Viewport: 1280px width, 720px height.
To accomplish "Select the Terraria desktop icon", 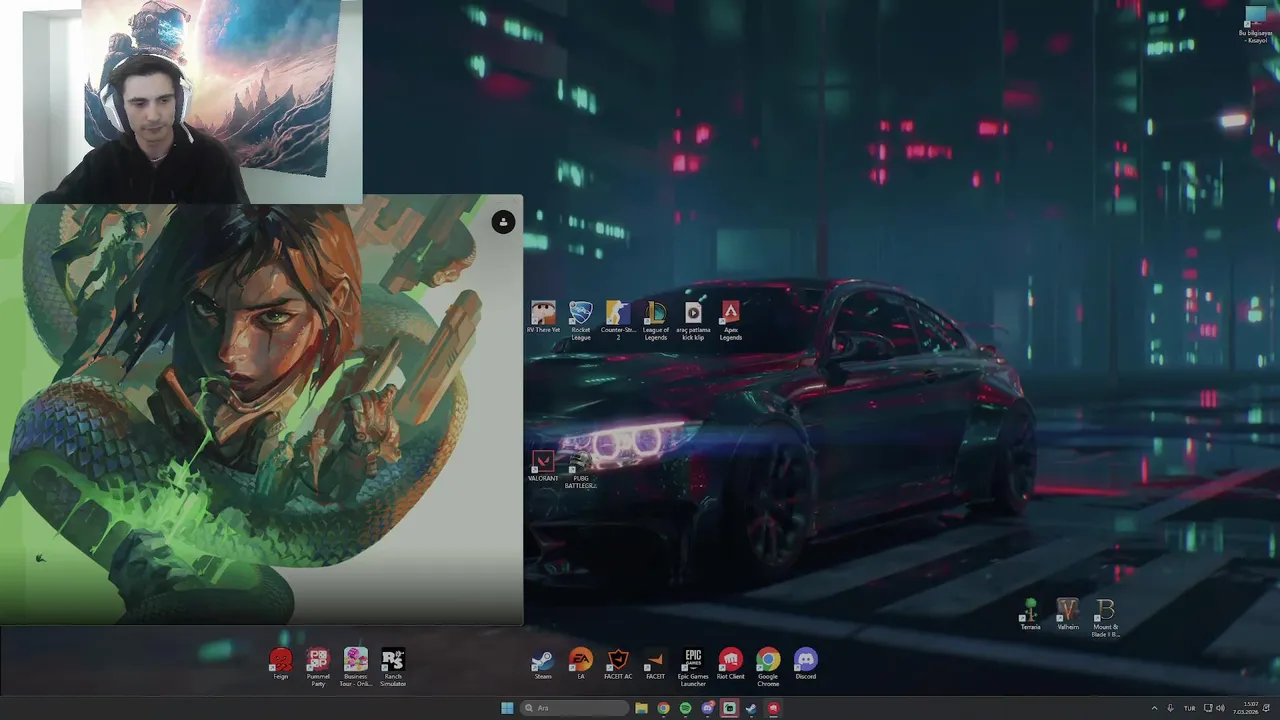I will [x=1030, y=615].
